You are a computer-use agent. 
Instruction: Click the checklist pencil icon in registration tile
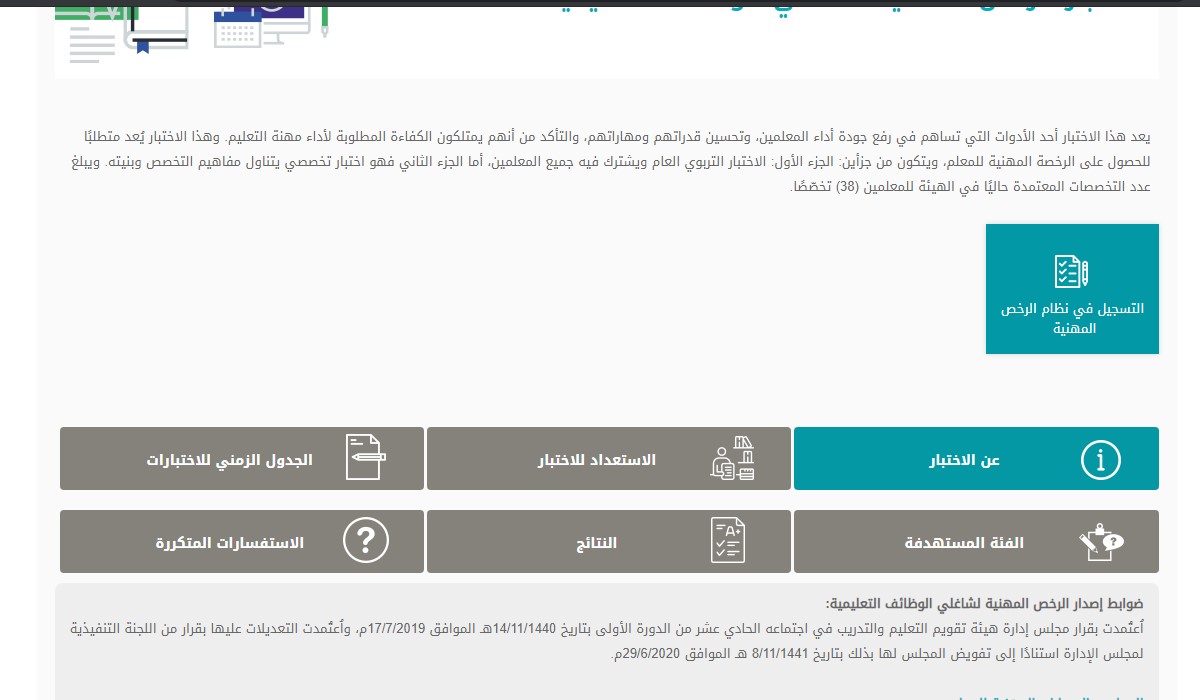(1072, 271)
